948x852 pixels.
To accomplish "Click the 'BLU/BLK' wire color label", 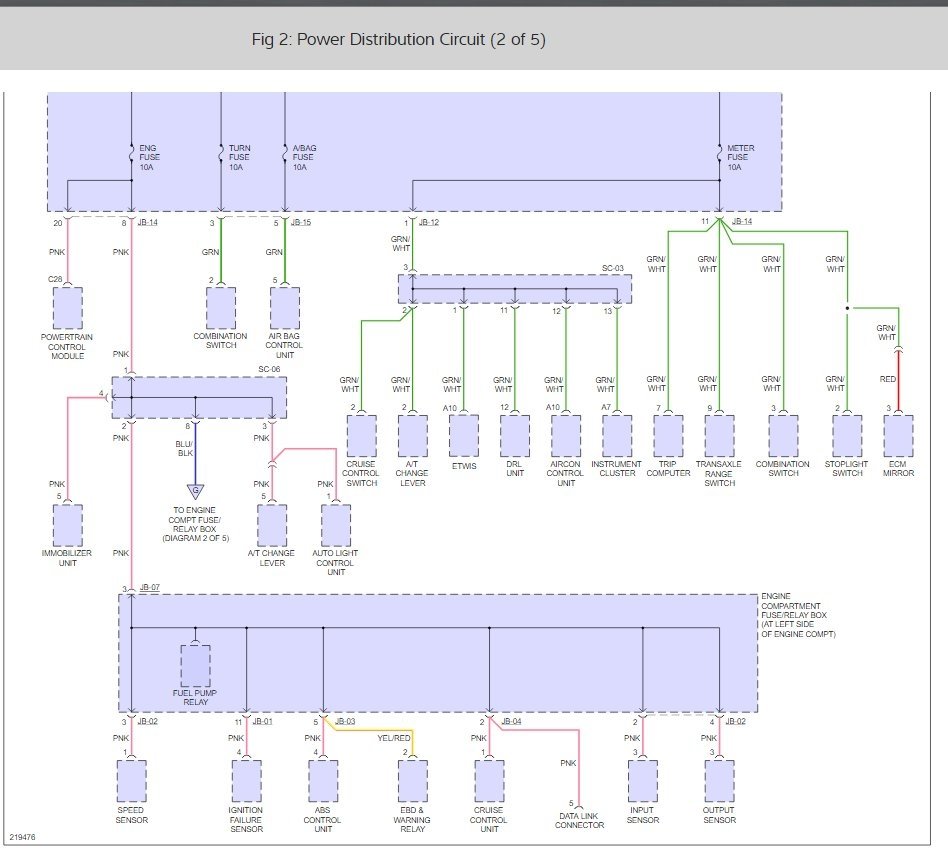I will (x=184, y=449).
